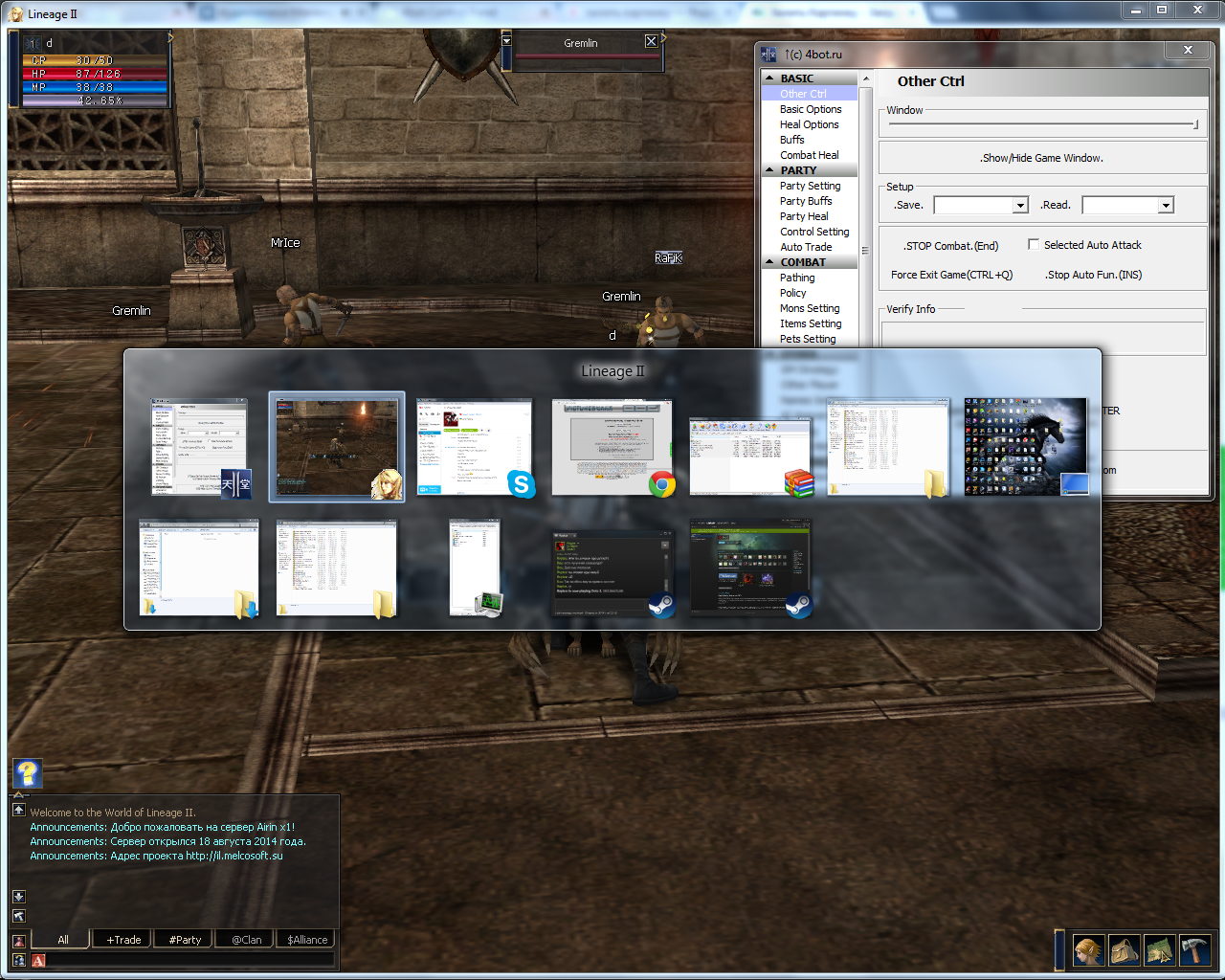Select the chat All tab
1225x980 pixels.
pyautogui.click(x=60, y=939)
